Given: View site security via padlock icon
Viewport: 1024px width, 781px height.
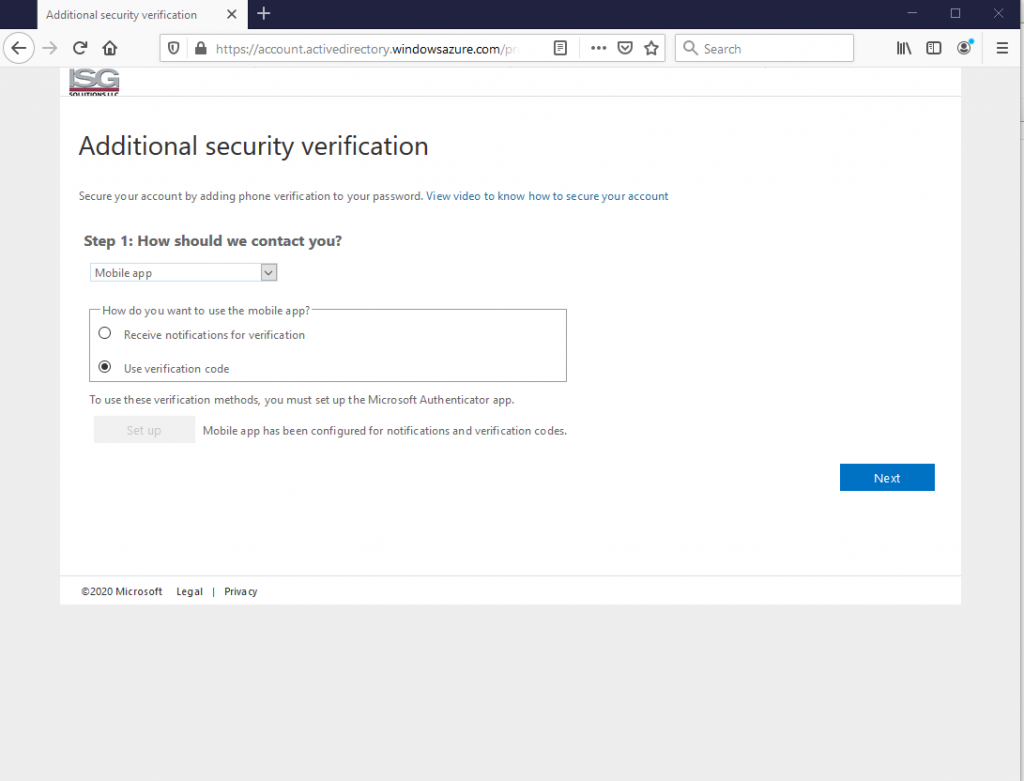Looking at the screenshot, I should click(x=200, y=48).
